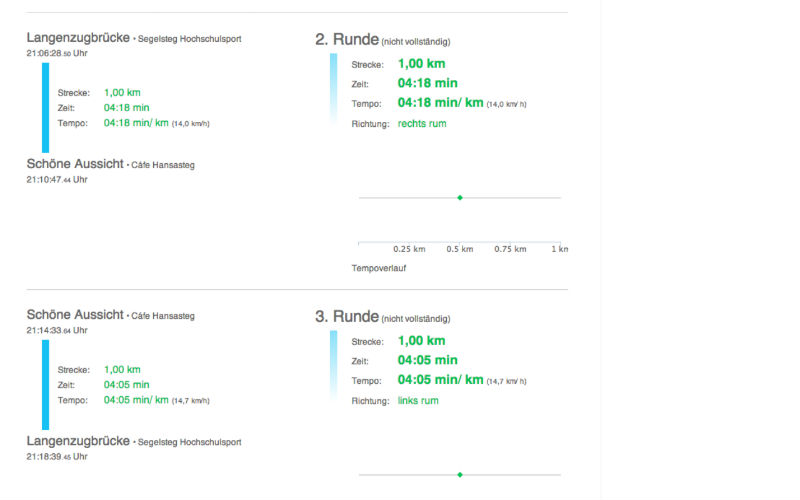The image size is (800, 500).
Task: Select the 'links rum' direction text
Action: pyautogui.click(x=418, y=400)
